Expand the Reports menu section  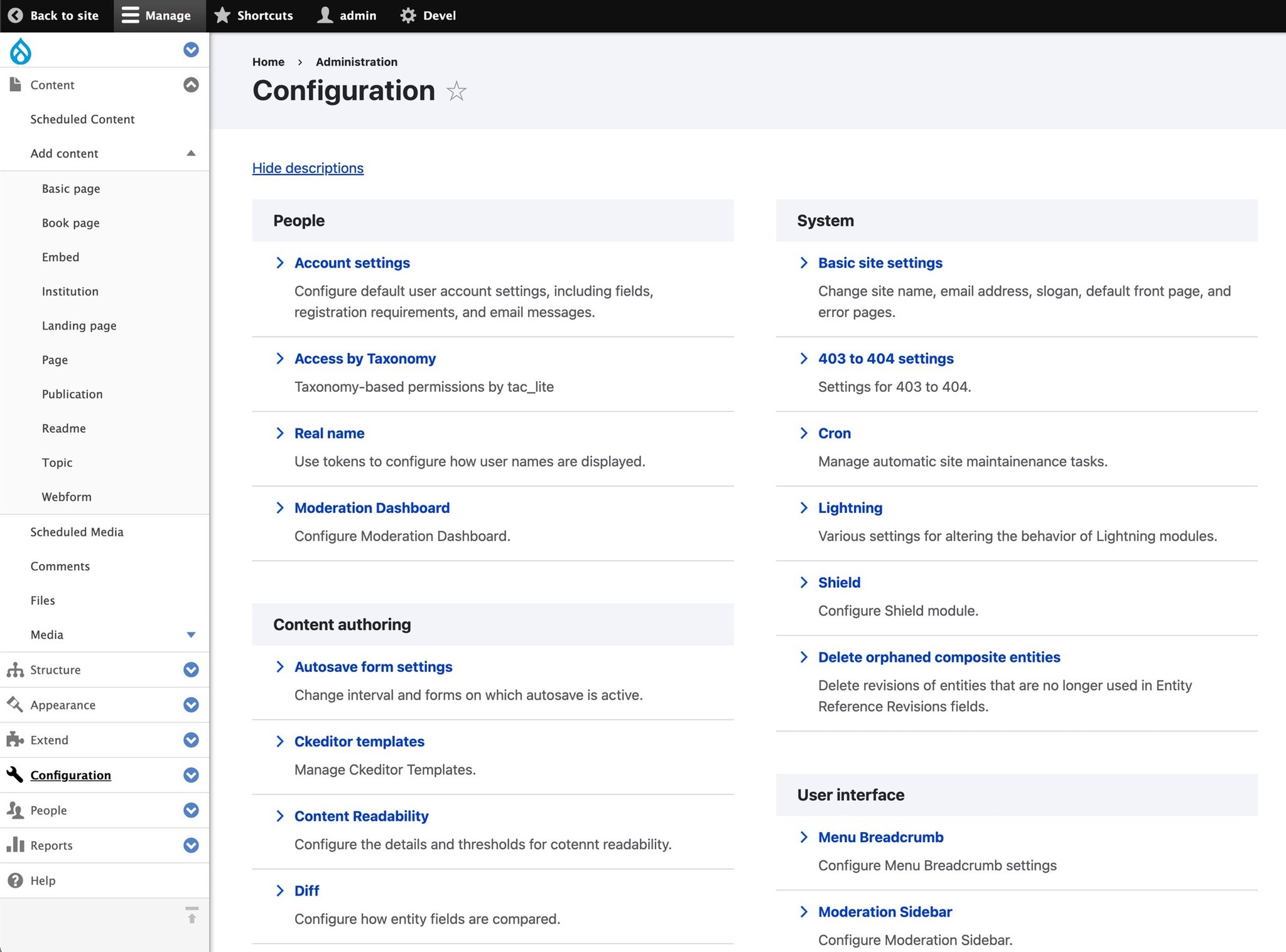point(191,846)
